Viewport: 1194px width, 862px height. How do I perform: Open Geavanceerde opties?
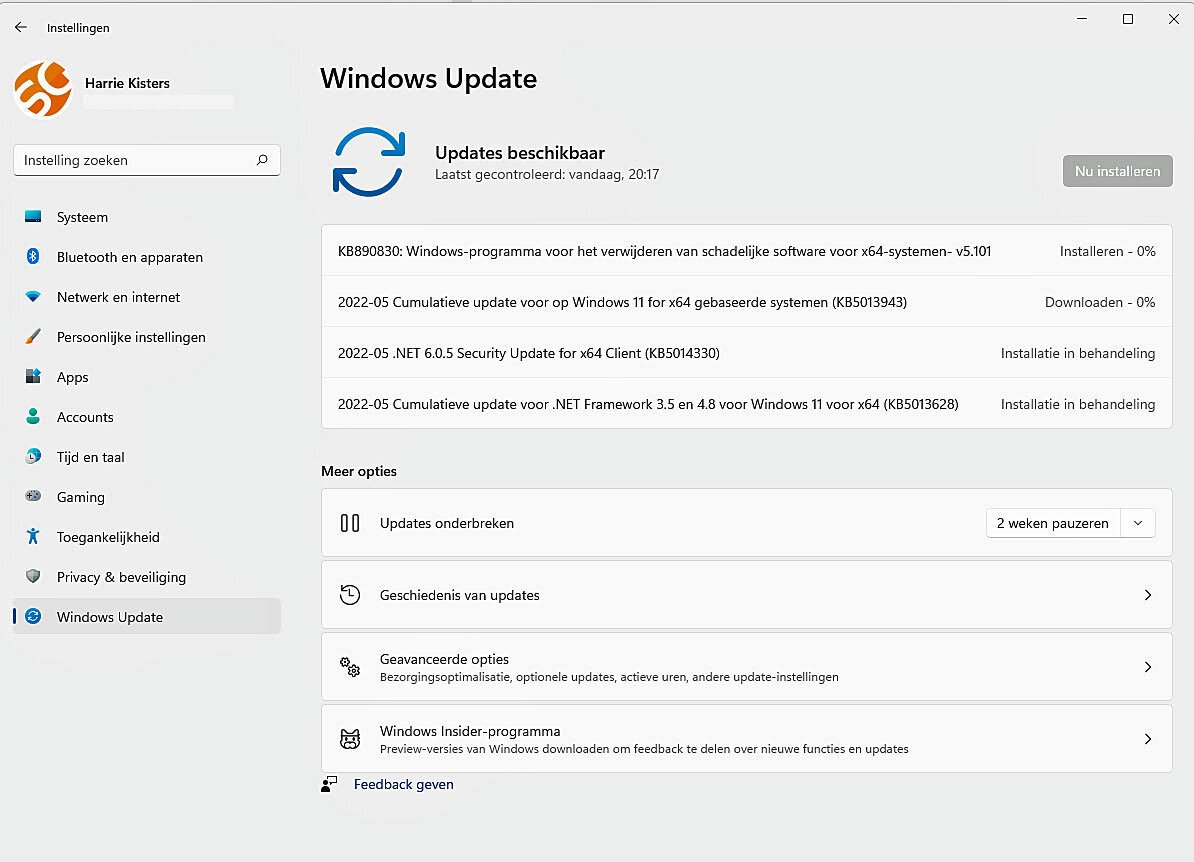[746, 667]
